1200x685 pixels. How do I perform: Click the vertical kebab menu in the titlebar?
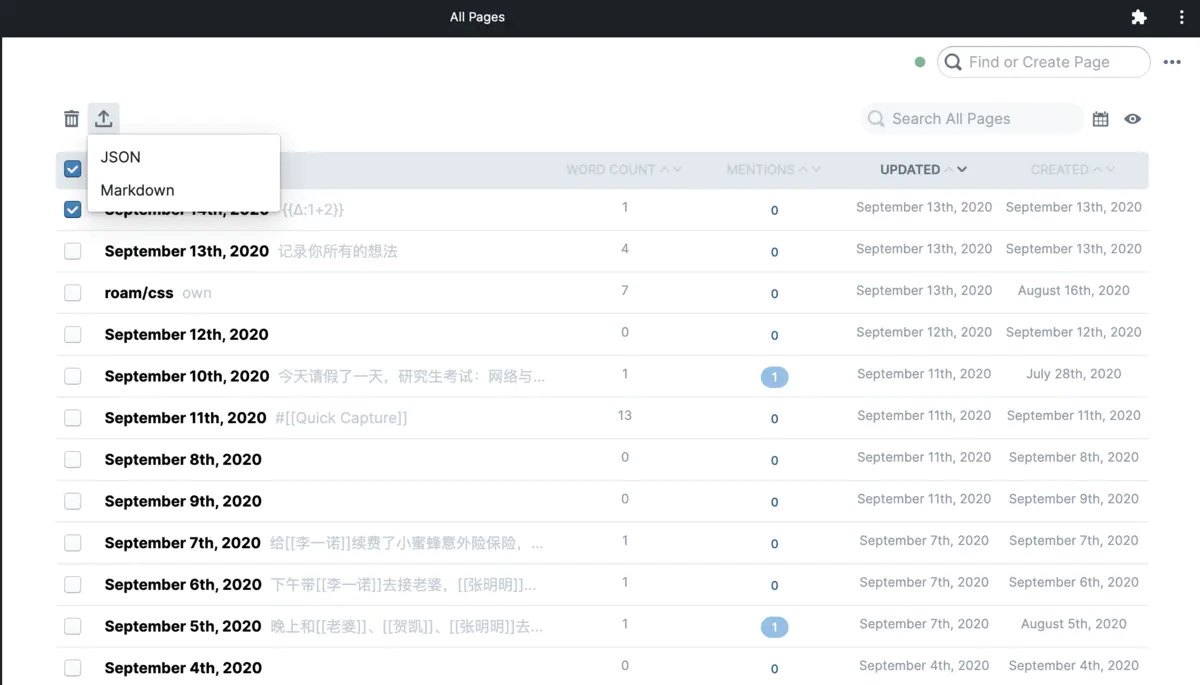tap(1181, 17)
